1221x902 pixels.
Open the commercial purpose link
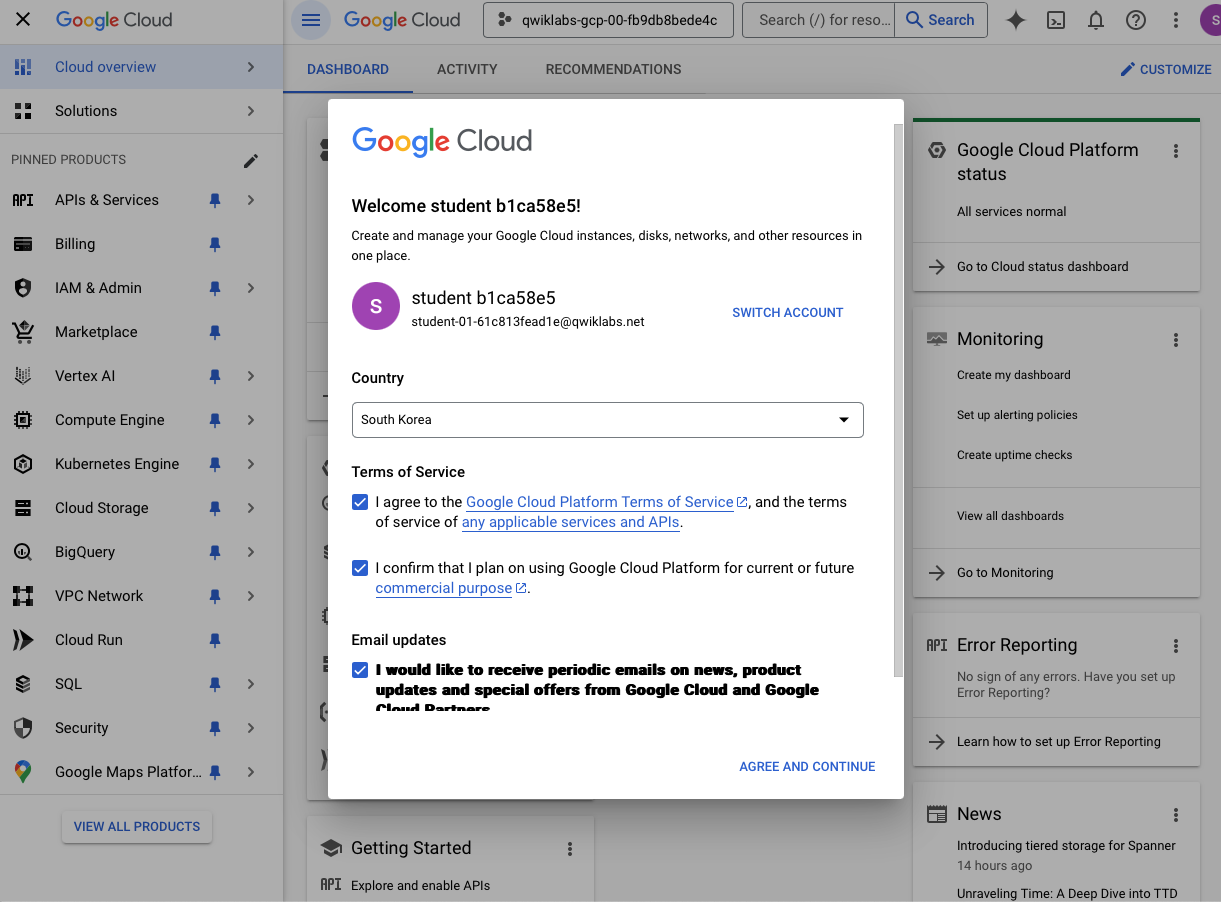pyautogui.click(x=451, y=588)
